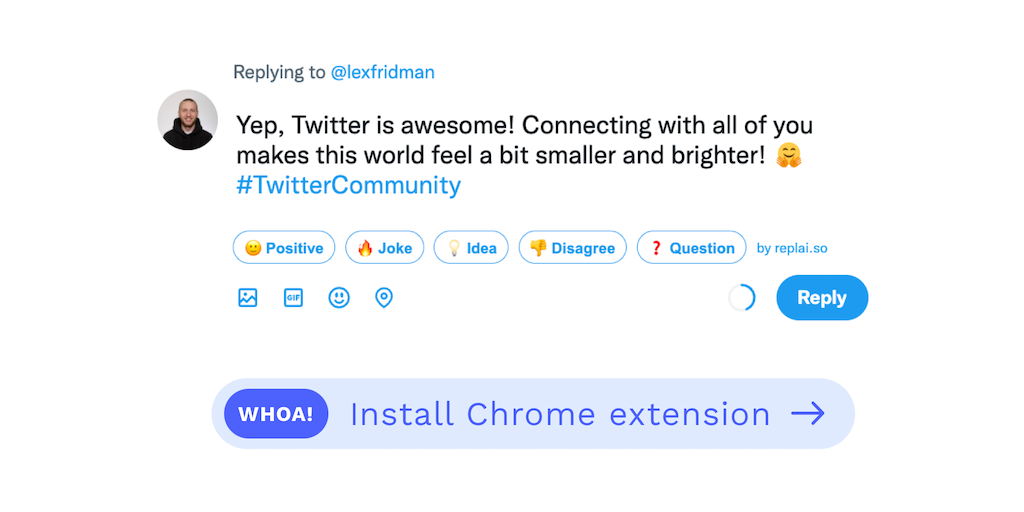Click the arrow on Install banner
This screenshot has height=512, width=1024.
click(808, 414)
